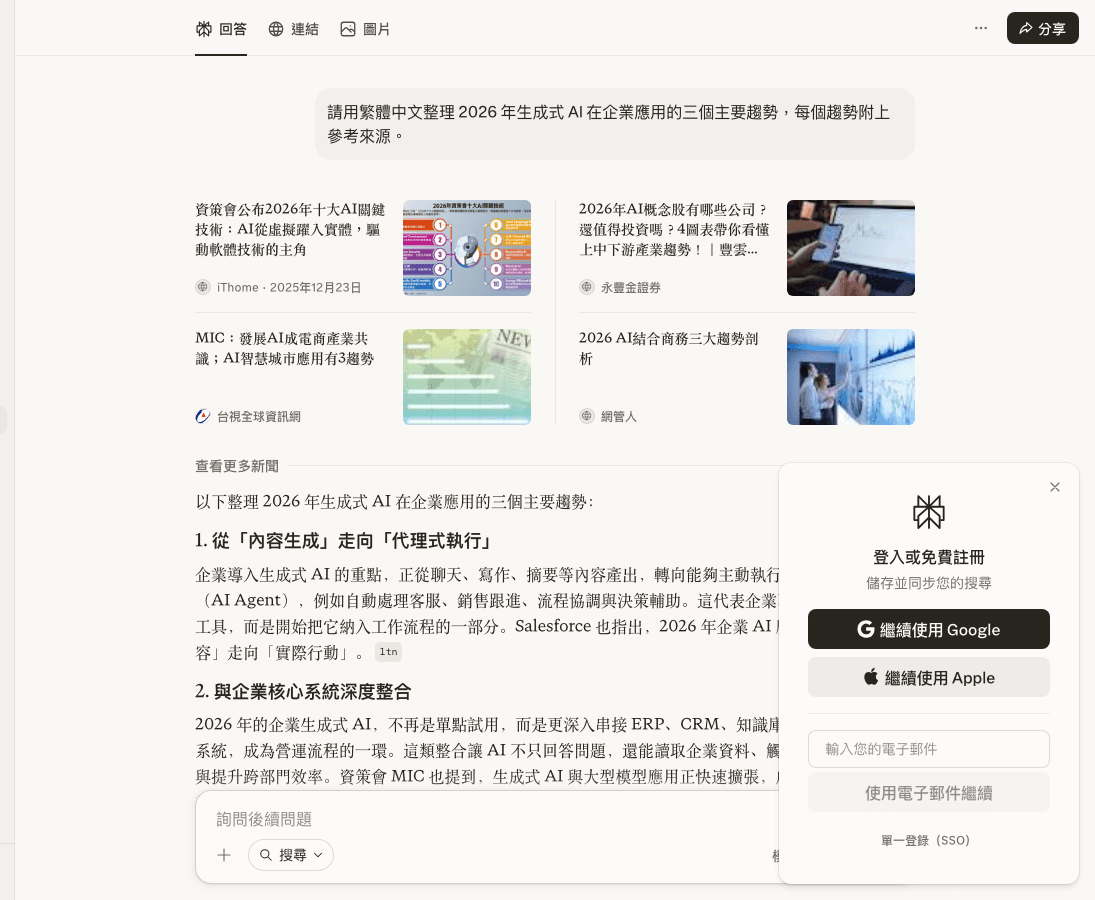Continue with Google sign-in button
The width and height of the screenshot is (1095, 900).
tap(929, 629)
